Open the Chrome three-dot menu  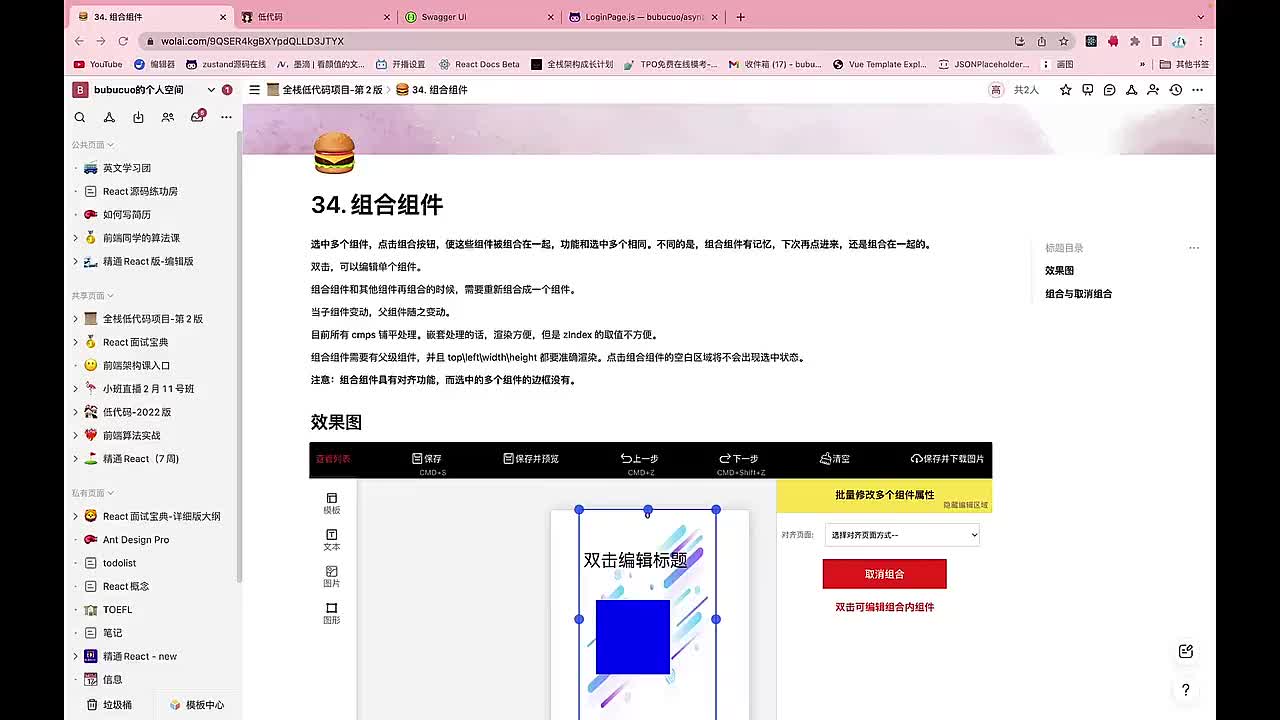[x=1201, y=41]
